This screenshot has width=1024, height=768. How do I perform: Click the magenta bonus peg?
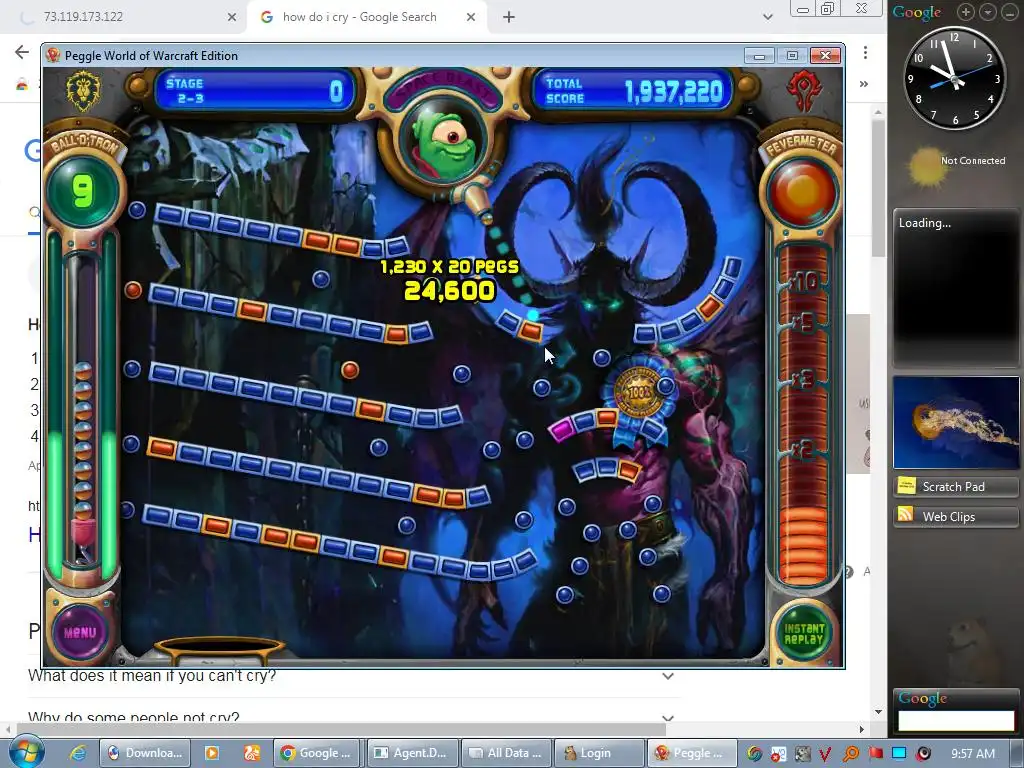point(562,430)
